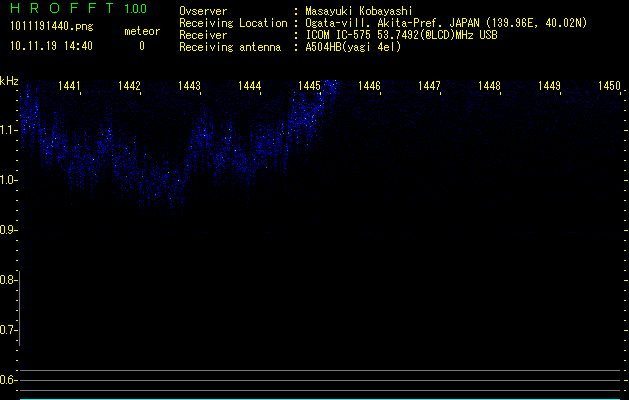This screenshot has height=400, width=629.
Task: Click the 1.0 kHz frequency label
Action: click(9, 180)
